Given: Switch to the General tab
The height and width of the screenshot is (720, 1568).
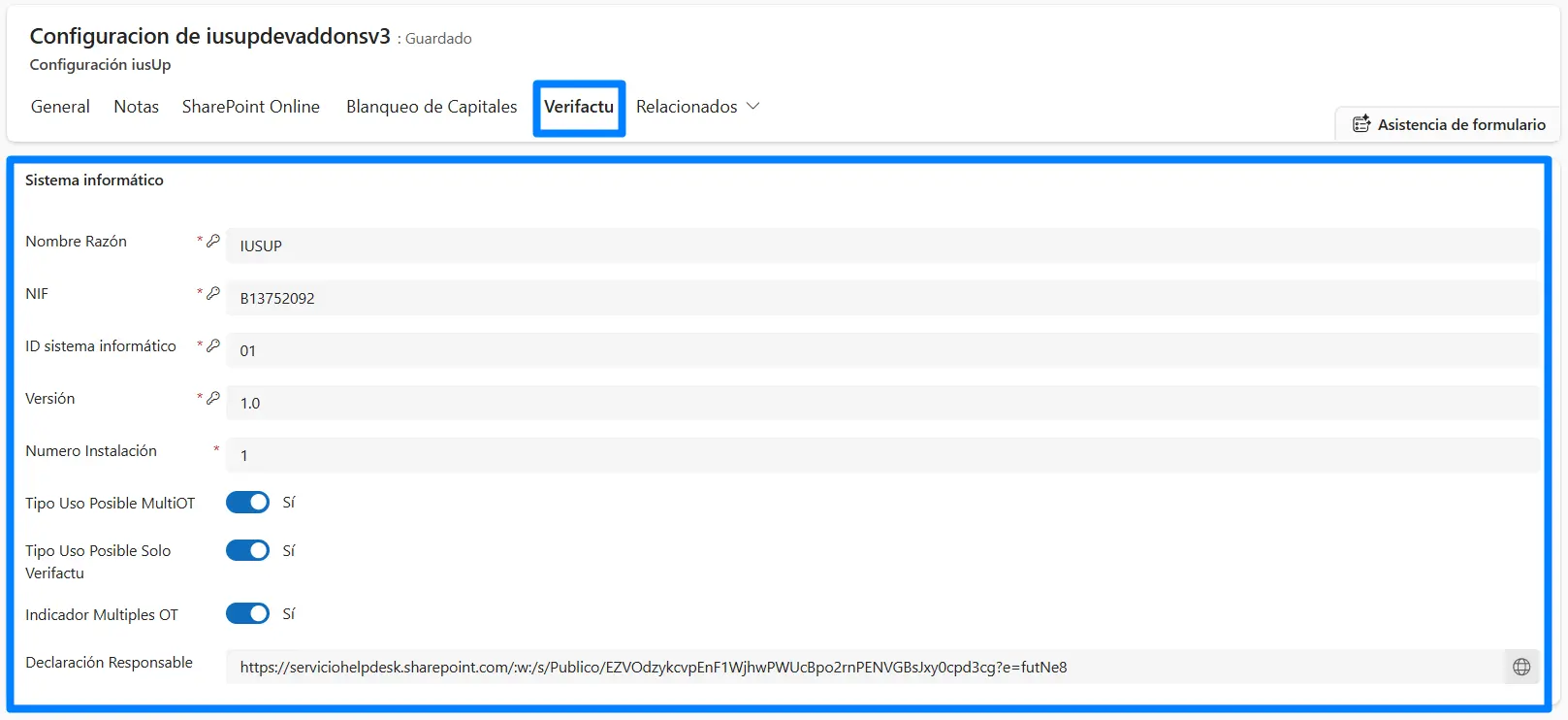Looking at the screenshot, I should pos(60,107).
